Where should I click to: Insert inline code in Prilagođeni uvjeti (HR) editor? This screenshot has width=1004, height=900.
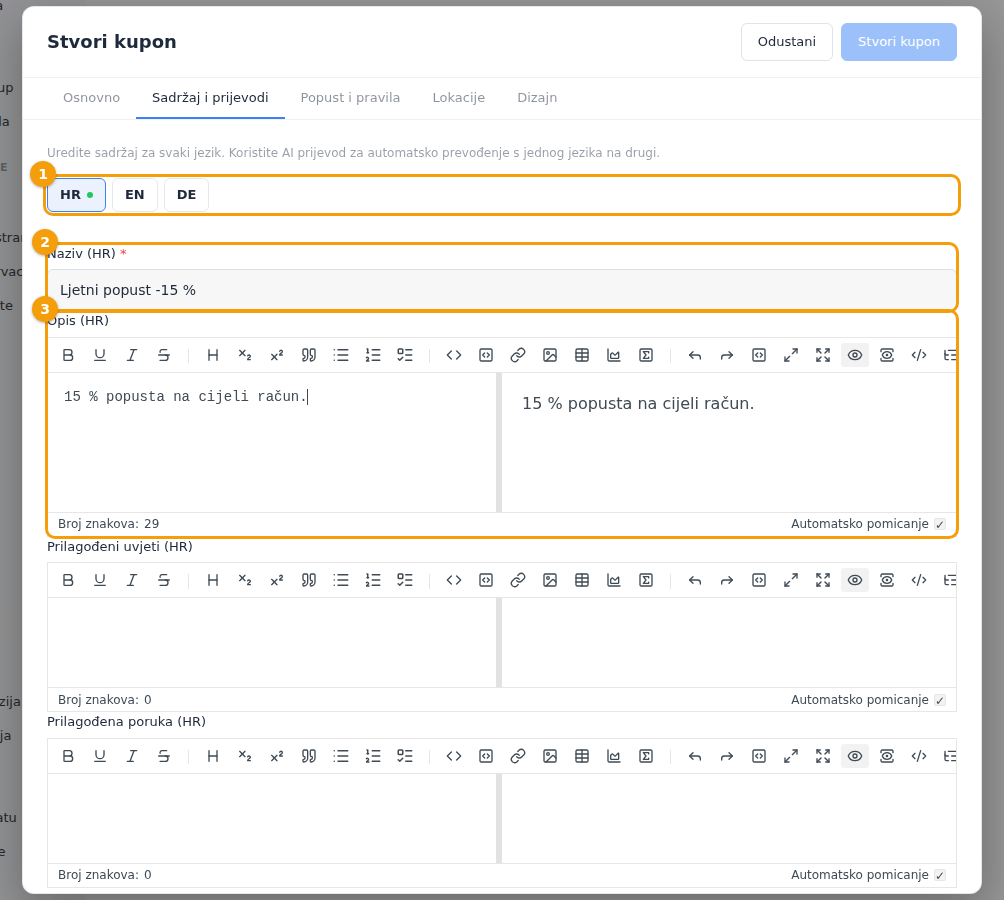453,580
